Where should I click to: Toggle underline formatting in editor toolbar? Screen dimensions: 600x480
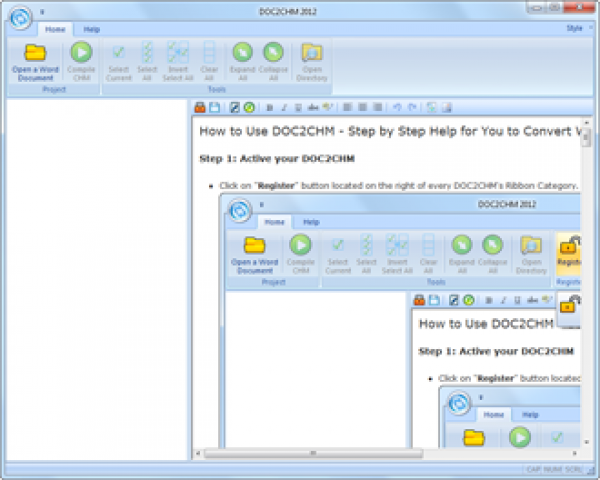tap(298, 108)
